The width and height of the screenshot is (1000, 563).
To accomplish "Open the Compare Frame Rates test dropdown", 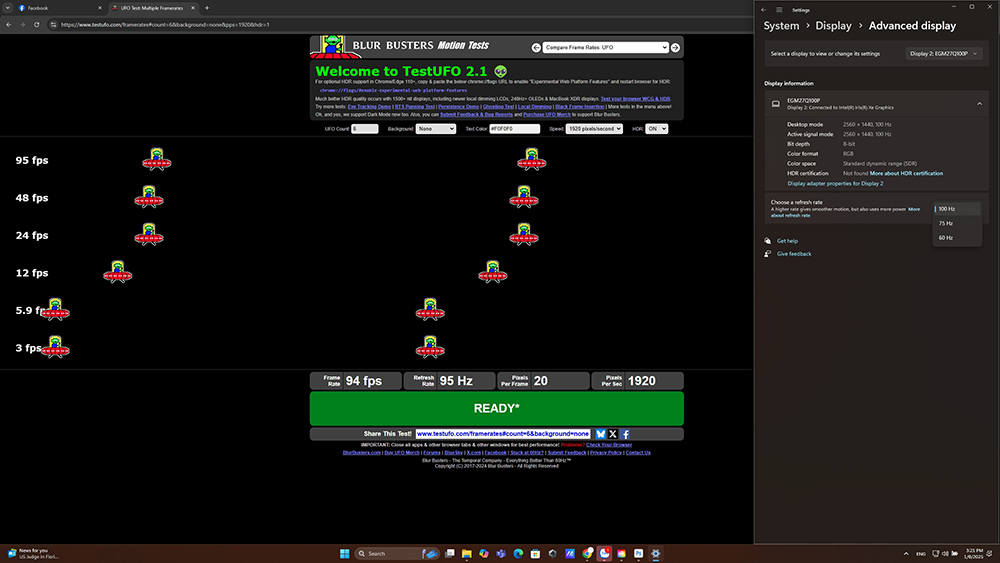I will click(605, 48).
